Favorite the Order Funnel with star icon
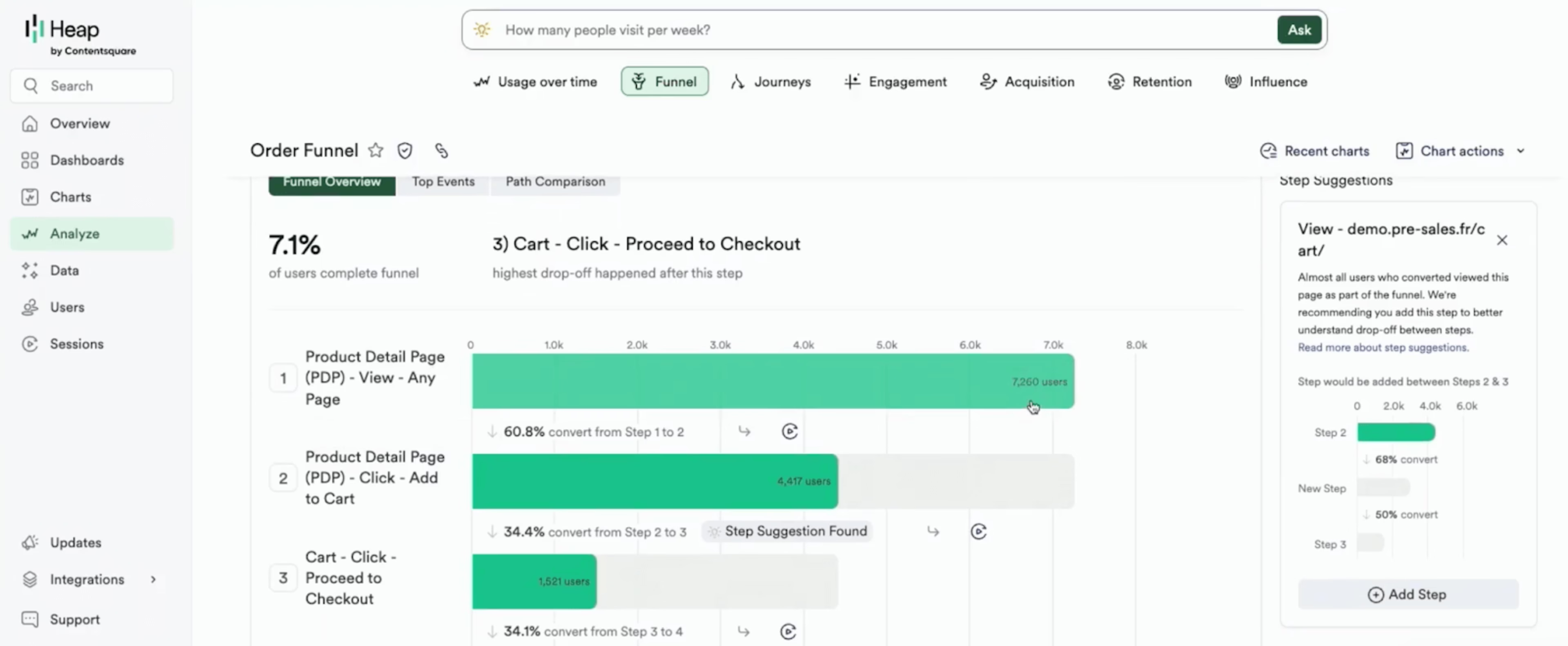The image size is (1568, 646). 376,150
